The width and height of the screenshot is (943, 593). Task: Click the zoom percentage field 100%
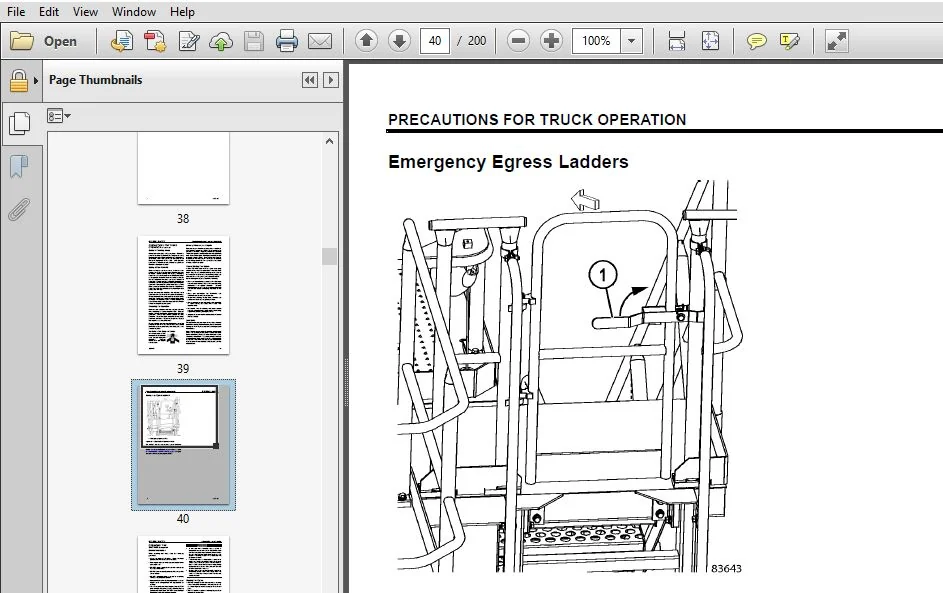click(x=596, y=41)
